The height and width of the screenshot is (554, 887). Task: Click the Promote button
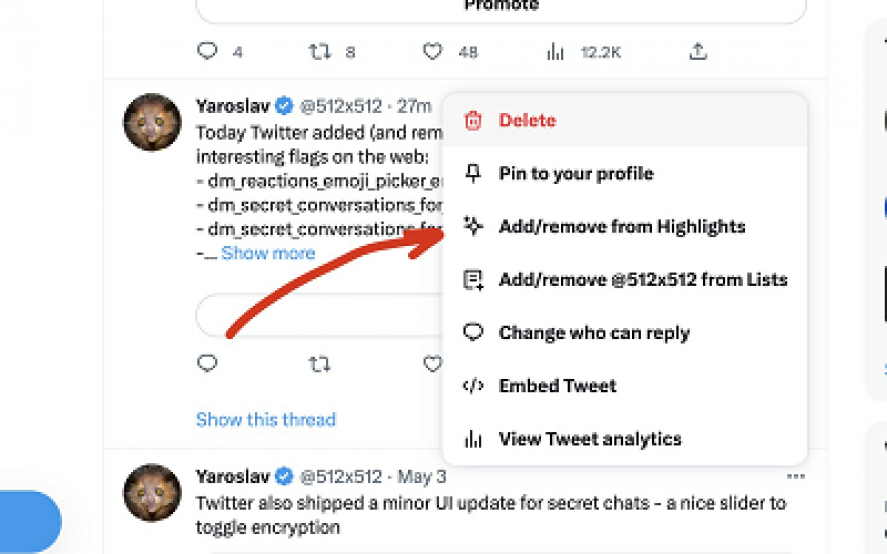point(501,7)
